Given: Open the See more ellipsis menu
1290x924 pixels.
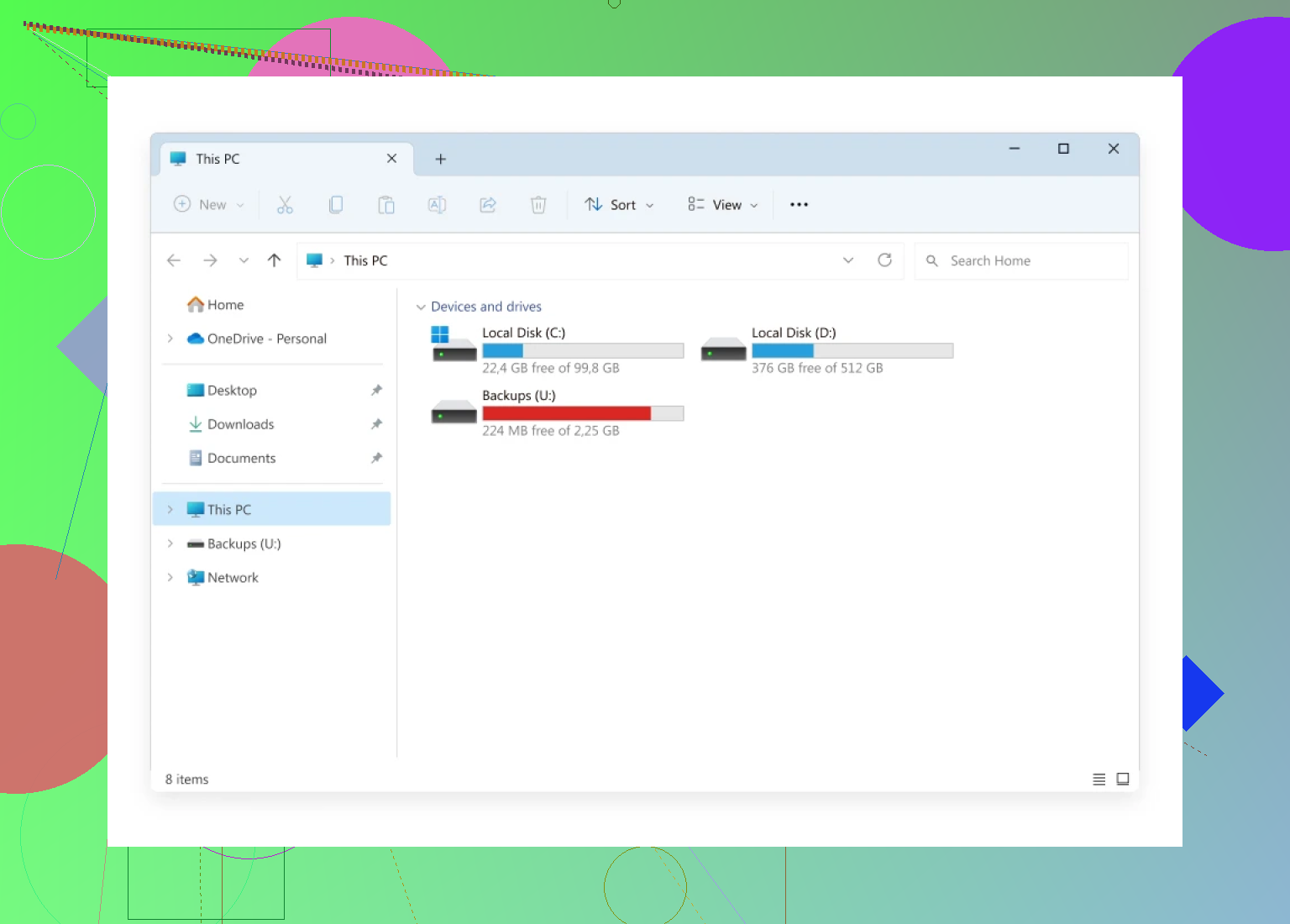Looking at the screenshot, I should (x=799, y=205).
